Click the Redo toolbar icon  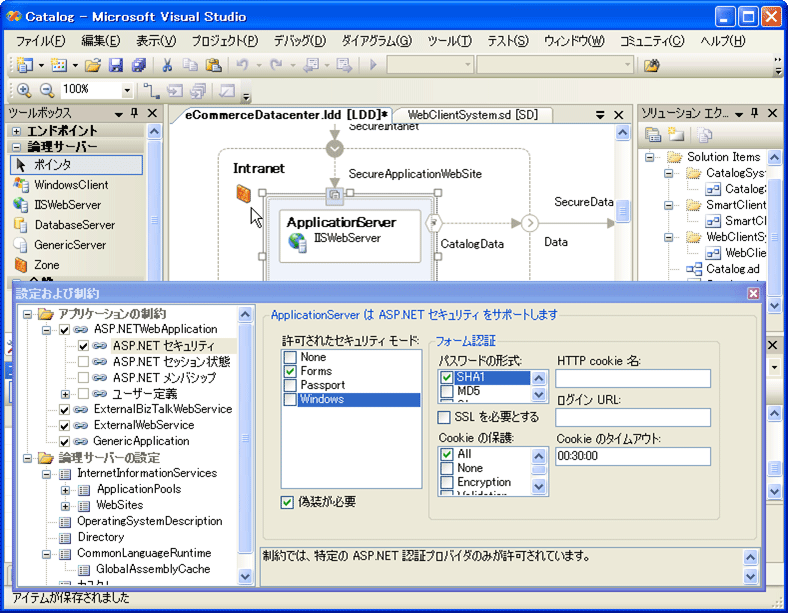tap(276, 65)
